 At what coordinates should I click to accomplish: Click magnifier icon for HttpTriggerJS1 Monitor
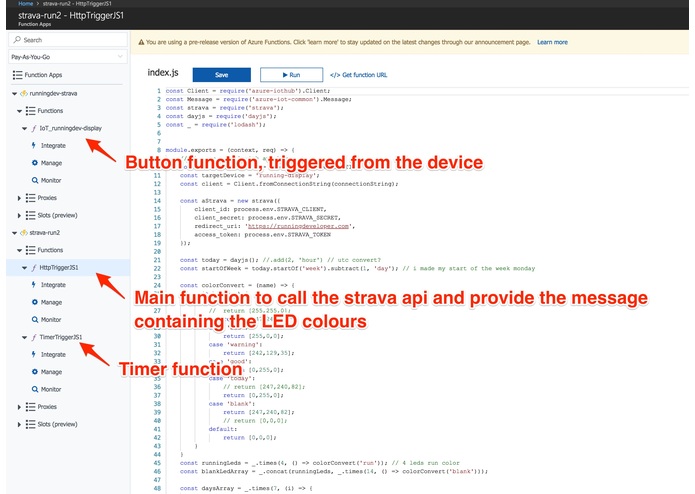(x=35, y=319)
